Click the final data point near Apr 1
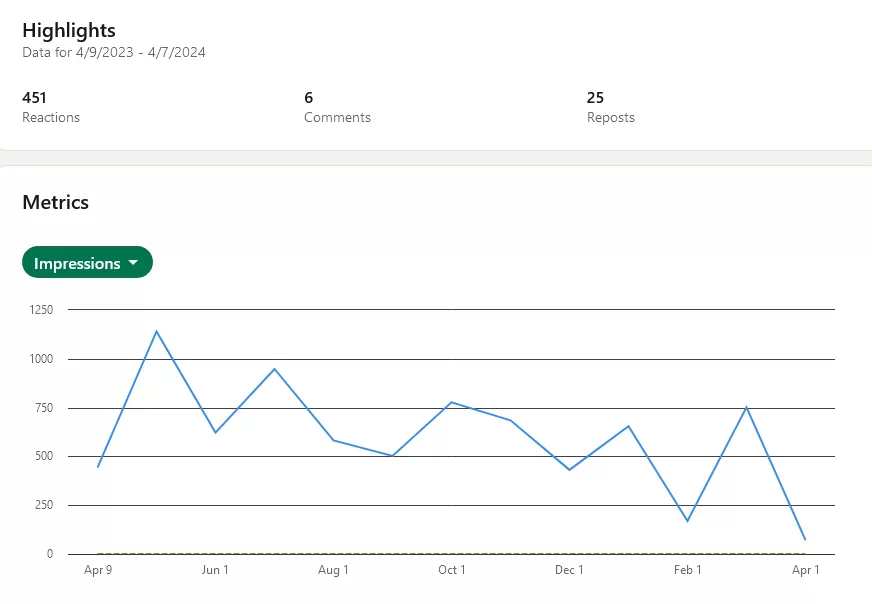872x604 pixels. click(x=806, y=538)
